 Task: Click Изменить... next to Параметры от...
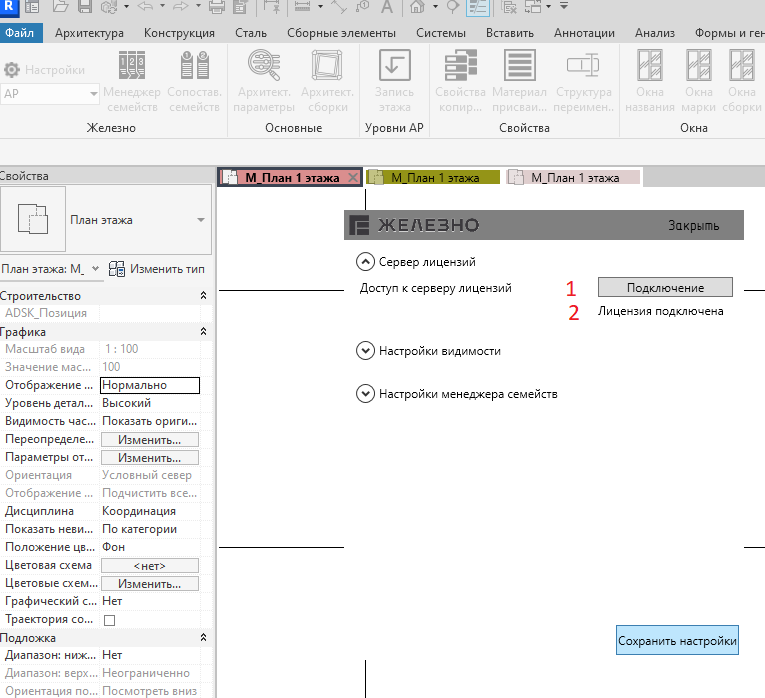[x=149, y=458]
